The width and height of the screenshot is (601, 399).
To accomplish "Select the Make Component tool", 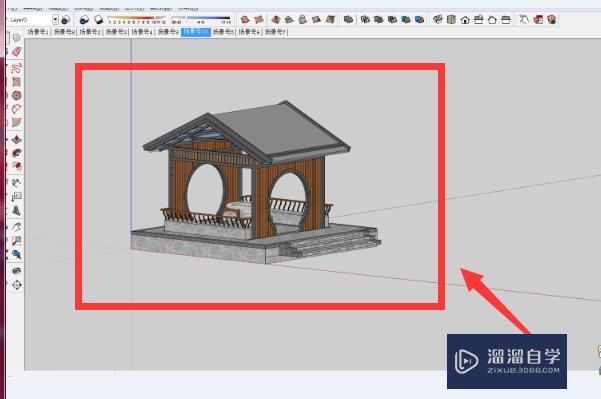I will [x=16, y=38].
